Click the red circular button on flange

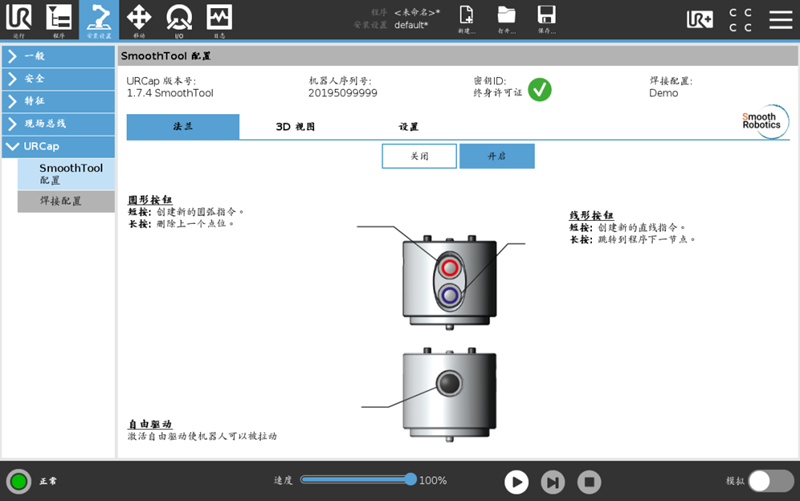coord(449,267)
